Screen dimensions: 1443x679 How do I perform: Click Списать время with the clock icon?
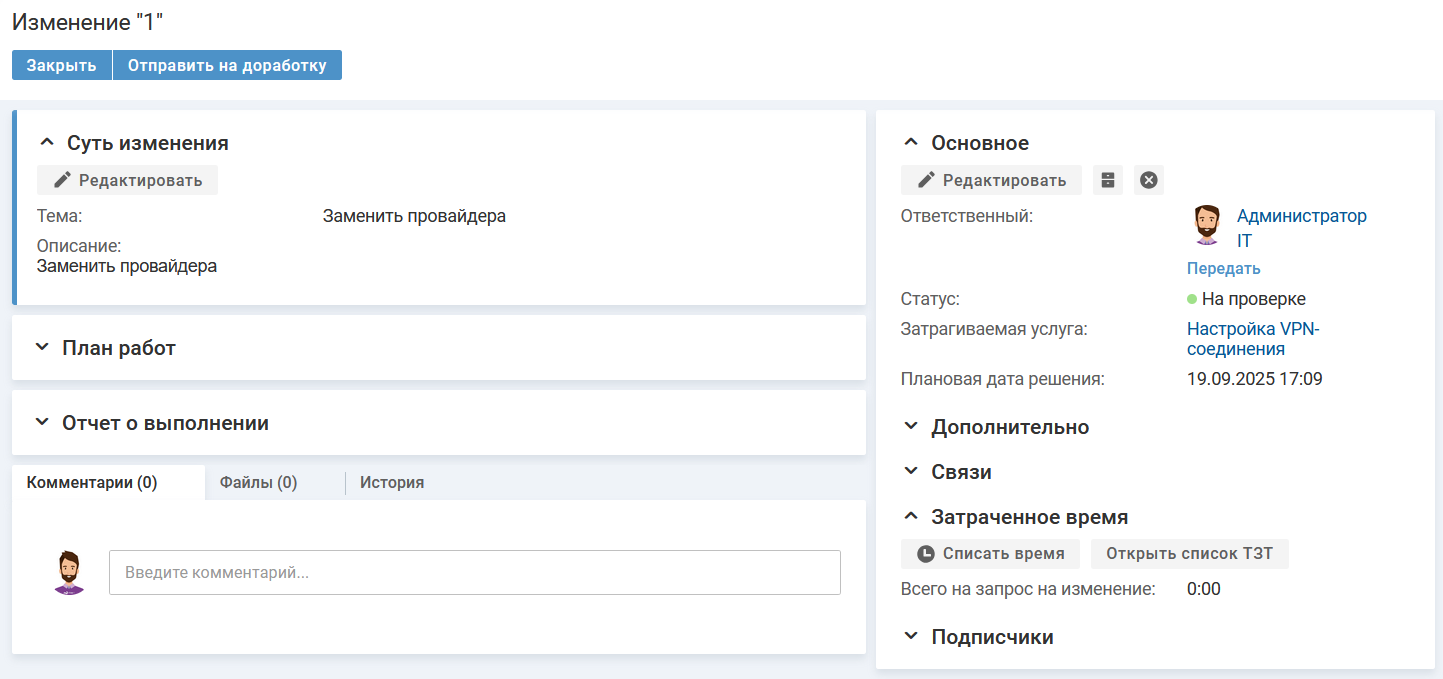tap(991, 554)
